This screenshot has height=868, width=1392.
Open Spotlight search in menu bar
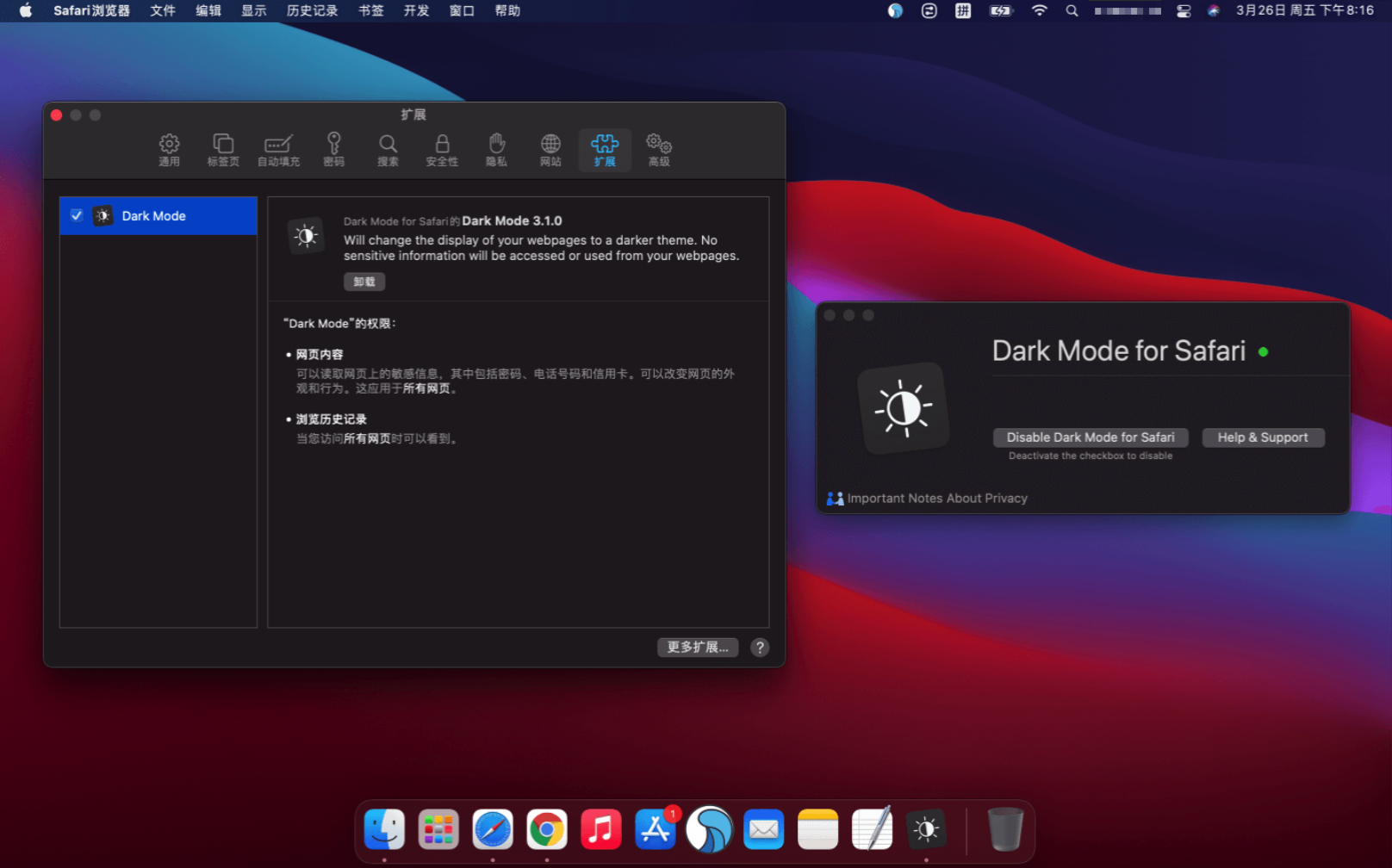coord(1072,10)
